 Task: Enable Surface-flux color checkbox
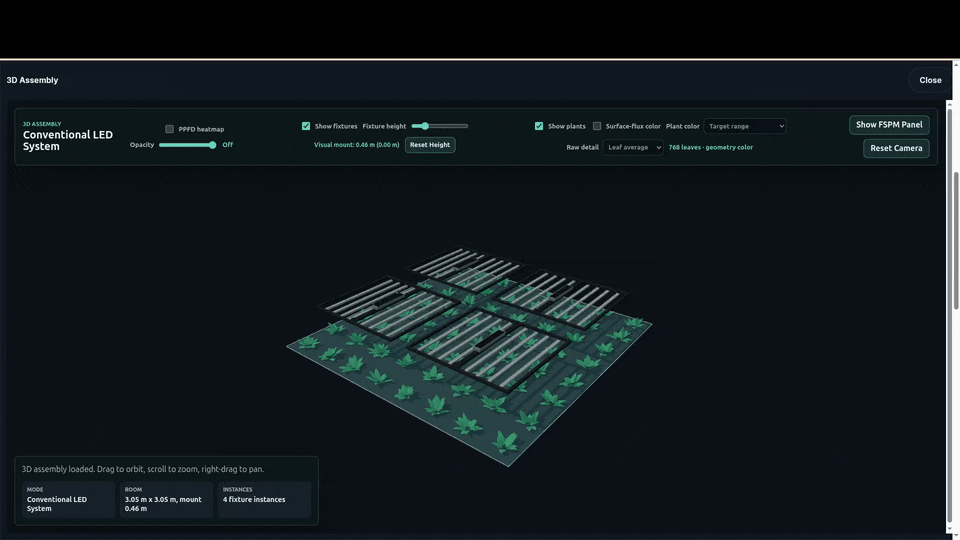(x=597, y=126)
